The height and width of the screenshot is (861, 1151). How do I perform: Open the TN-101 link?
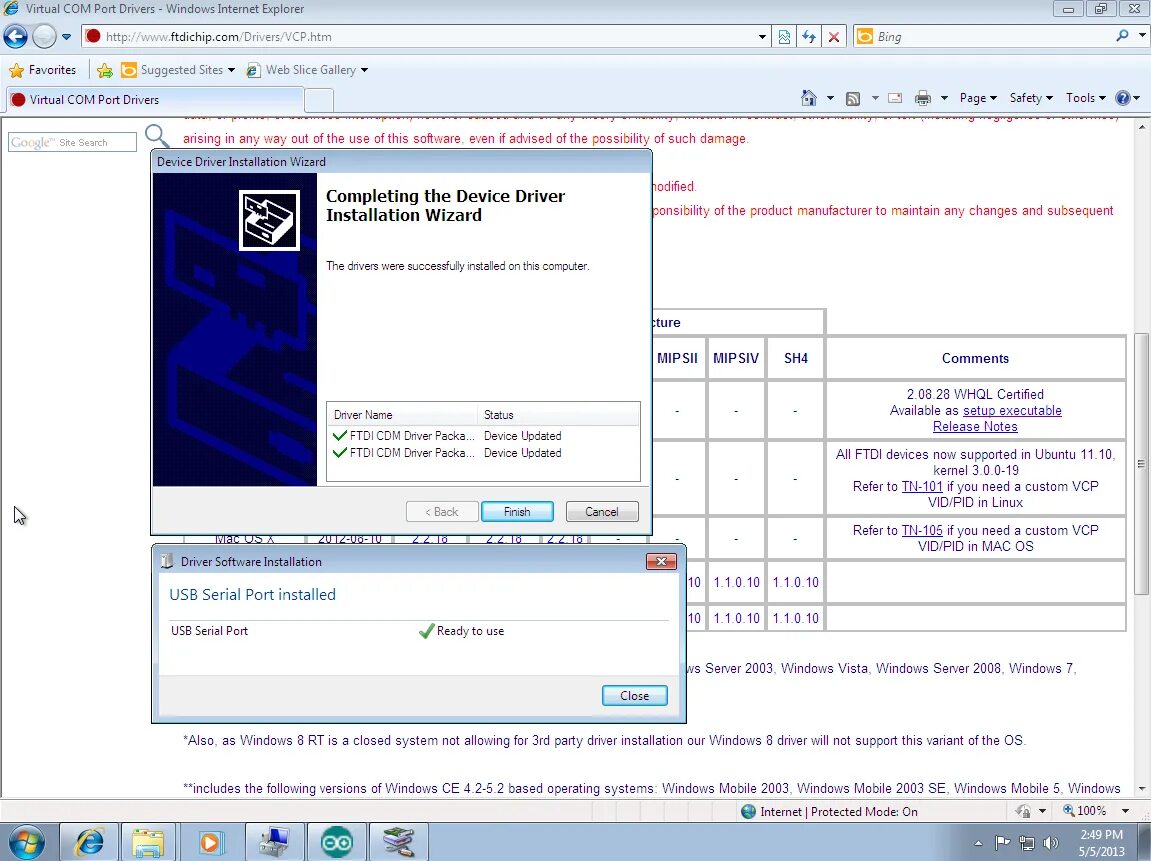pyautogui.click(x=922, y=487)
